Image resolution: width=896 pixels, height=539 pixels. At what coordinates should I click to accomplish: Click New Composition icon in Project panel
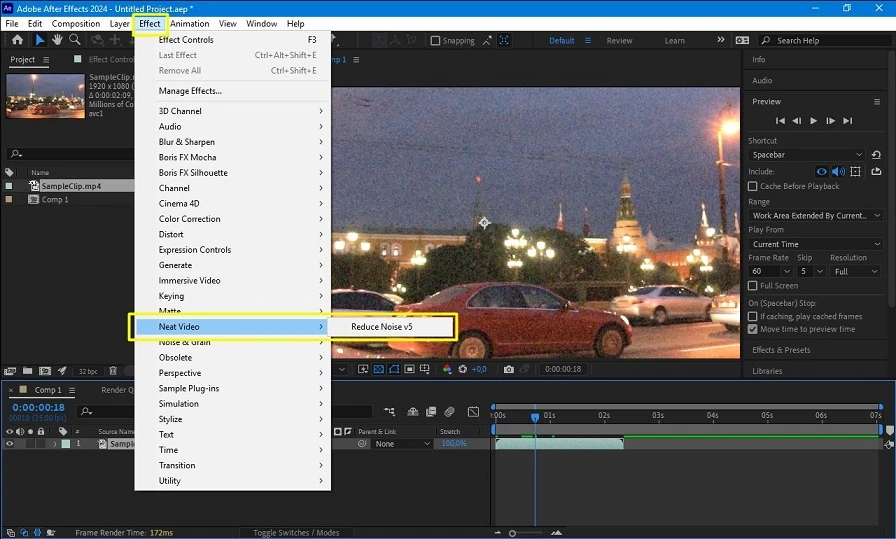(45, 371)
